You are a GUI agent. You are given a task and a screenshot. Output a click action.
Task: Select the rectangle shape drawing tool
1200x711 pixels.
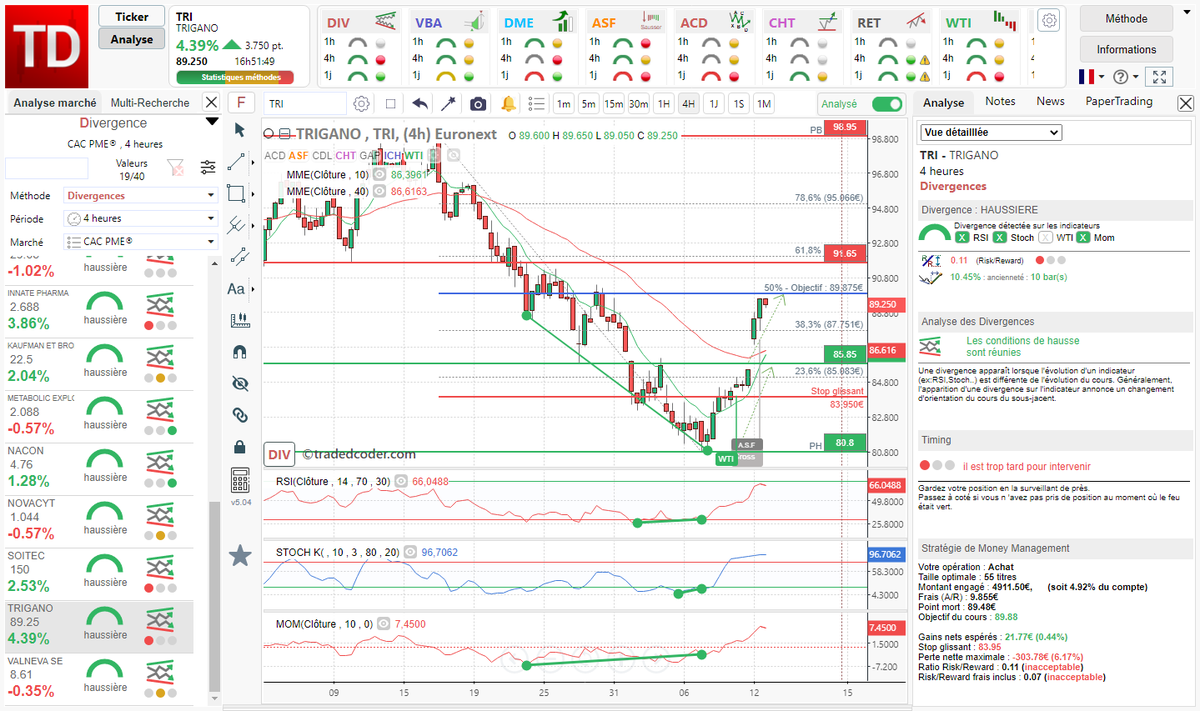(236, 192)
